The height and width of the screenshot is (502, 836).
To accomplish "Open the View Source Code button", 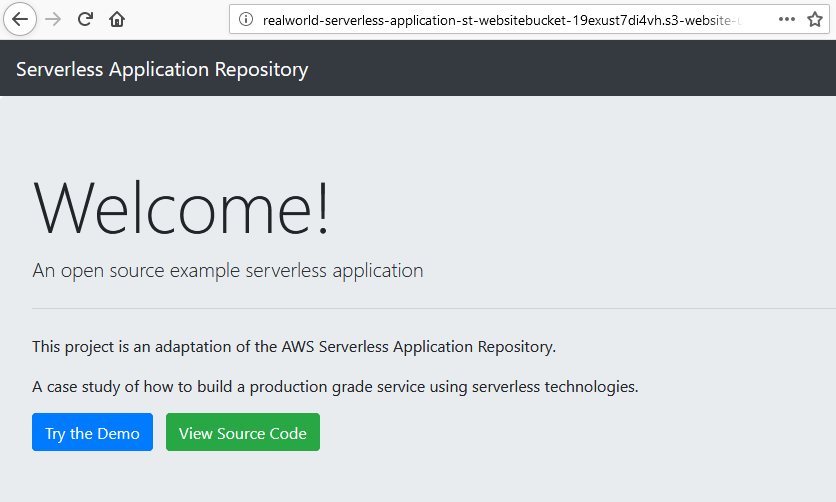I will [x=243, y=432].
